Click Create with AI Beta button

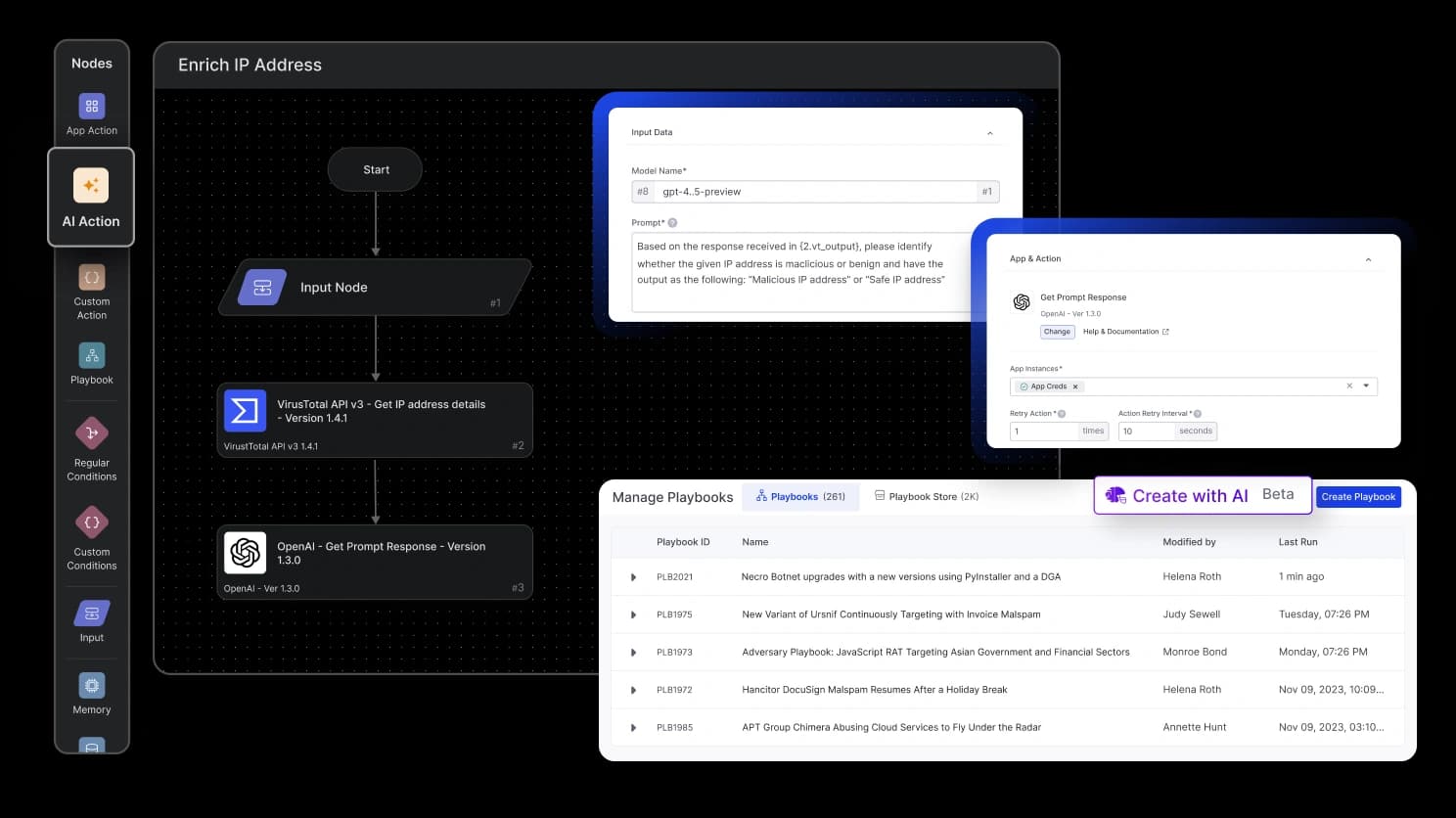point(1203,495)
